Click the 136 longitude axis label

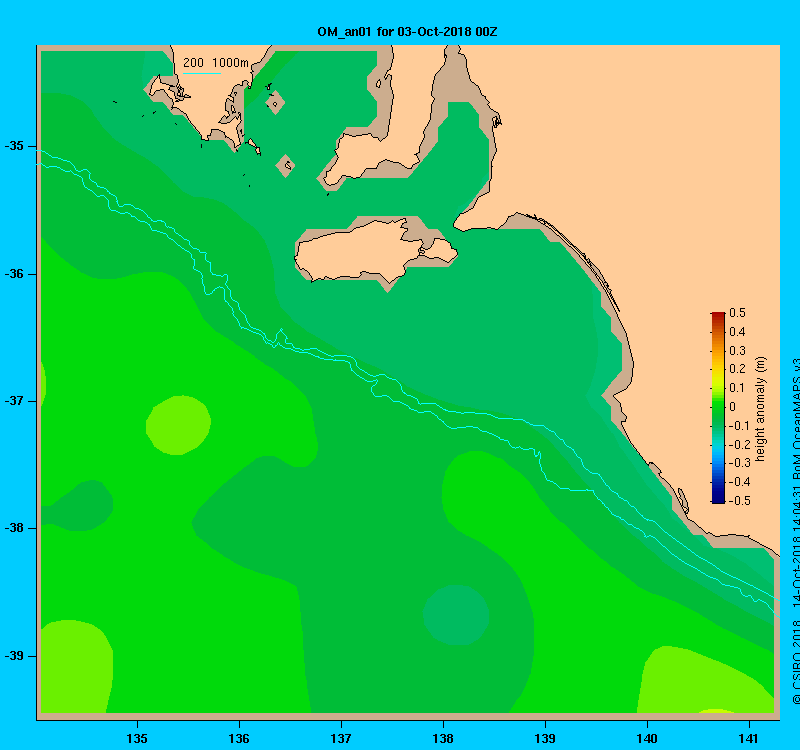tap(239, 738)
